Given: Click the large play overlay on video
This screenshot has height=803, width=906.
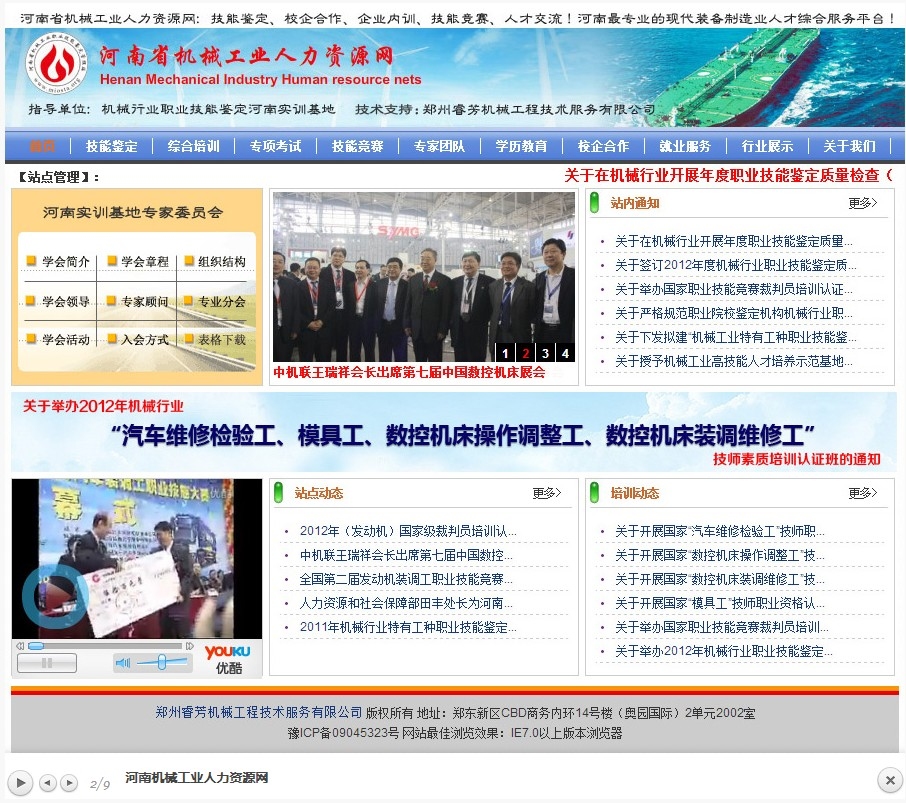Looking at the screenshot, I should 55,596.
